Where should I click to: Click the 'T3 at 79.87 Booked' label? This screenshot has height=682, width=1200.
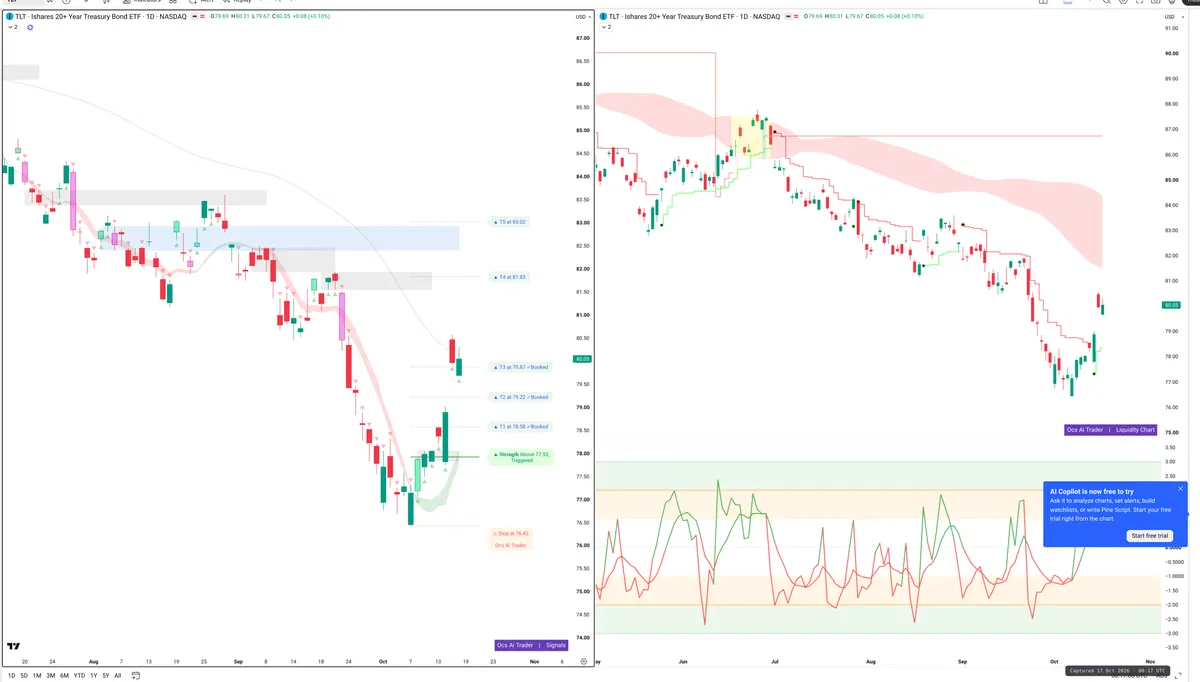[x=520, y=367]
